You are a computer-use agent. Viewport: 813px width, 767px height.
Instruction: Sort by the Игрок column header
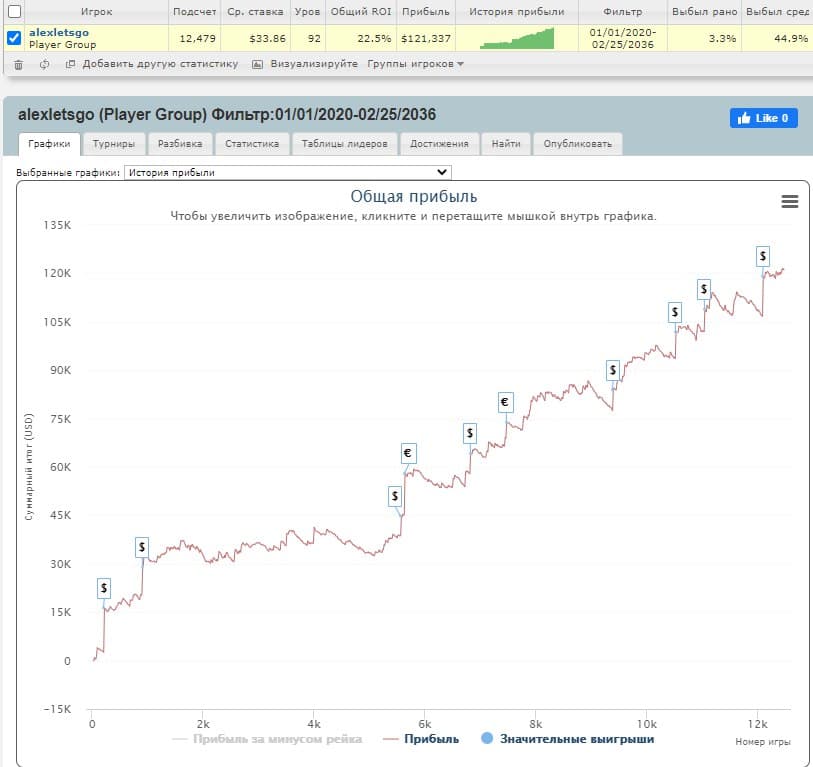[96, 11]
